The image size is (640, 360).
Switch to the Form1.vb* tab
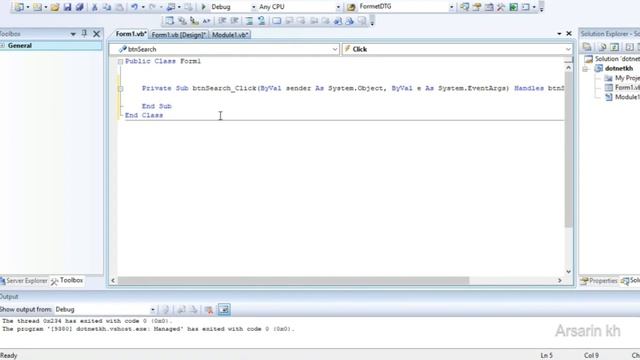131,34
